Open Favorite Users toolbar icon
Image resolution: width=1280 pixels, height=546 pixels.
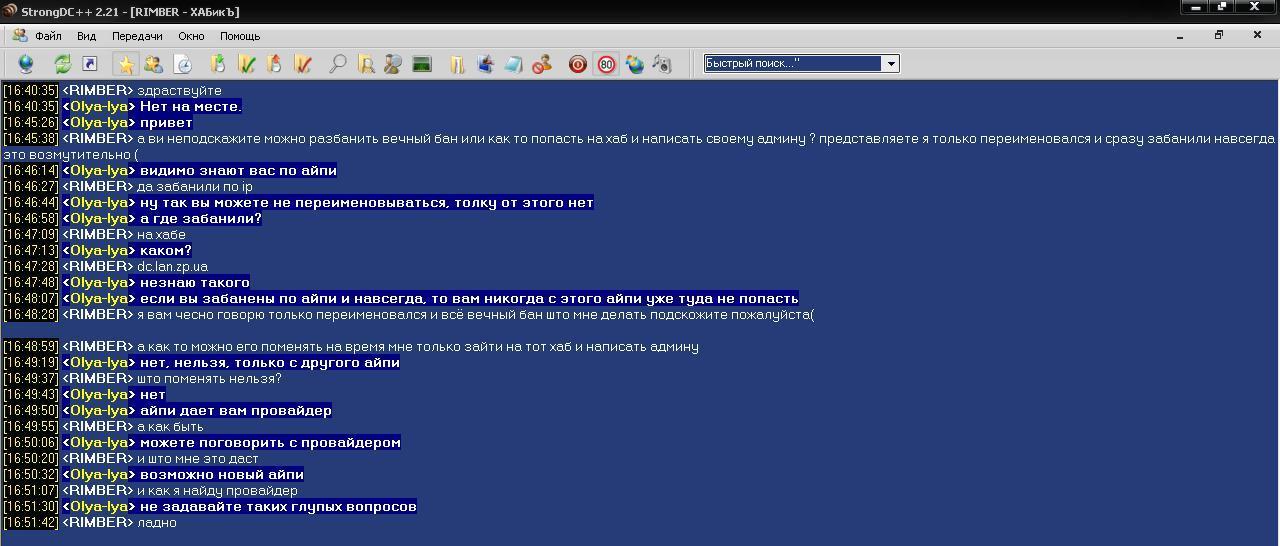point(153,64)
